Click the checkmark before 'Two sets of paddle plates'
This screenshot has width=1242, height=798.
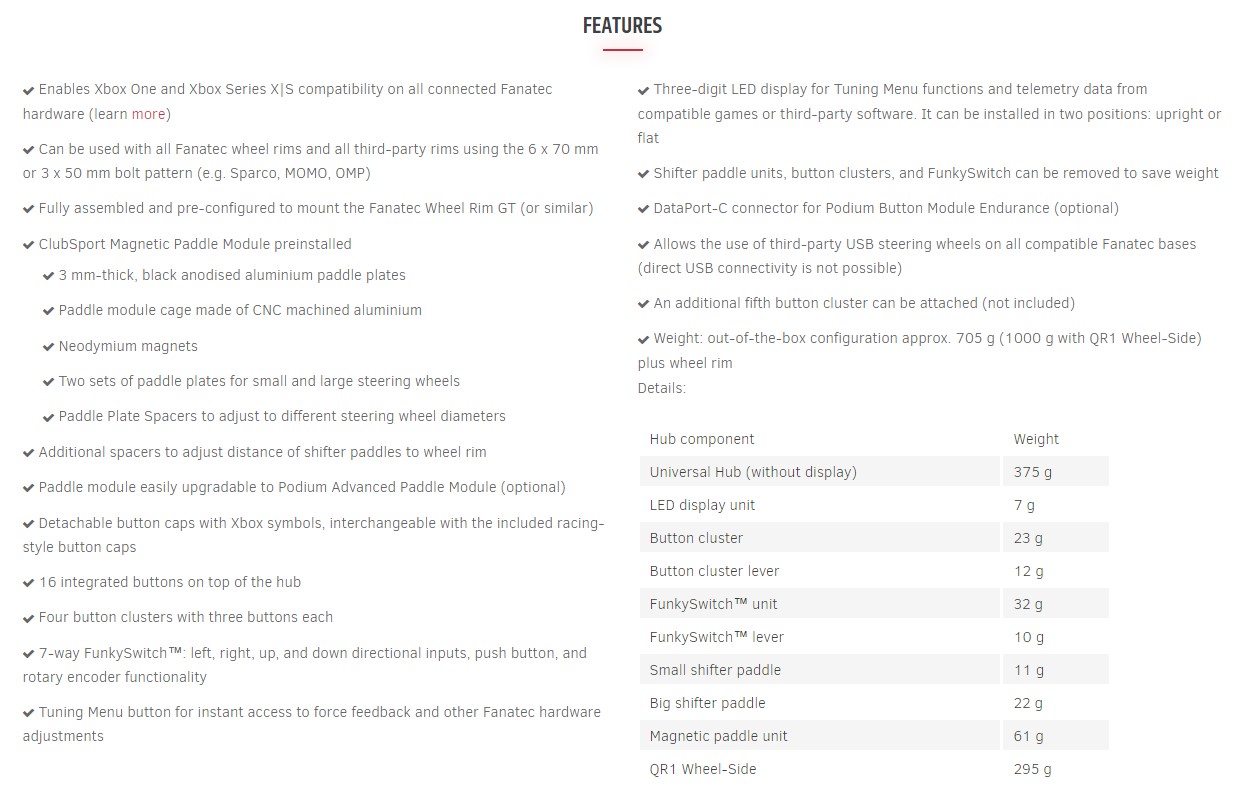coord(49,382)
